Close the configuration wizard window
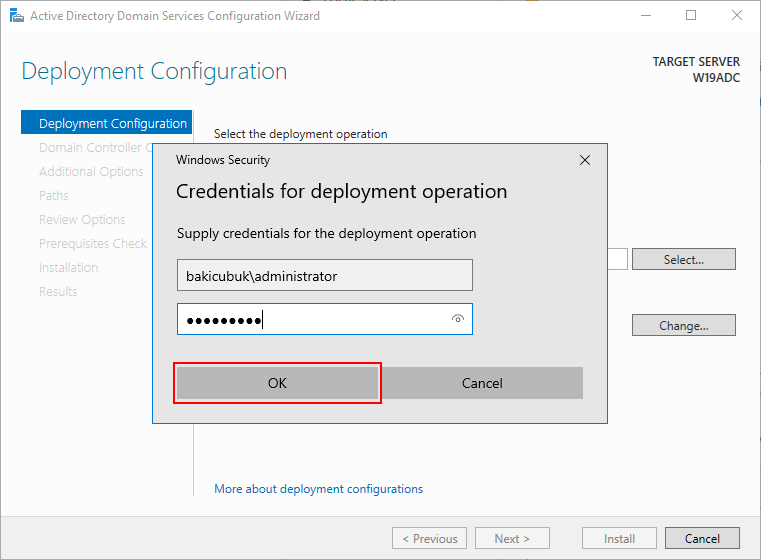 click(737, 16)
